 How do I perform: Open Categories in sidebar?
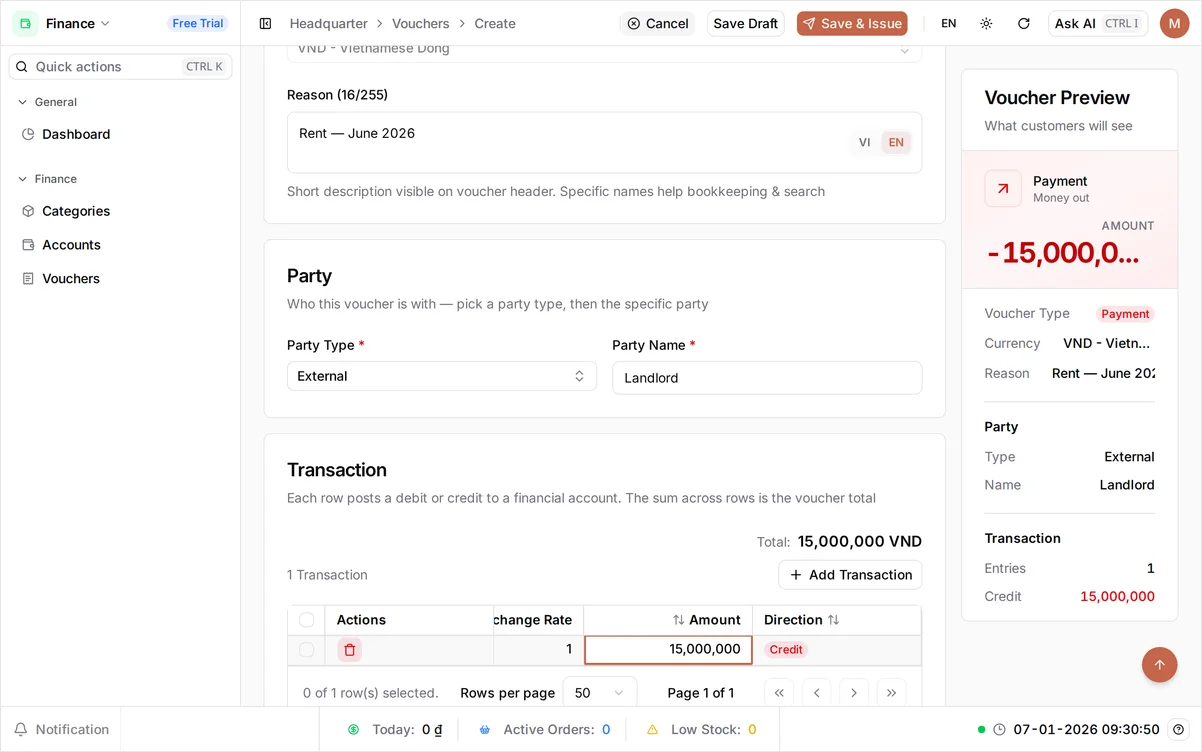tap(76, 211)
